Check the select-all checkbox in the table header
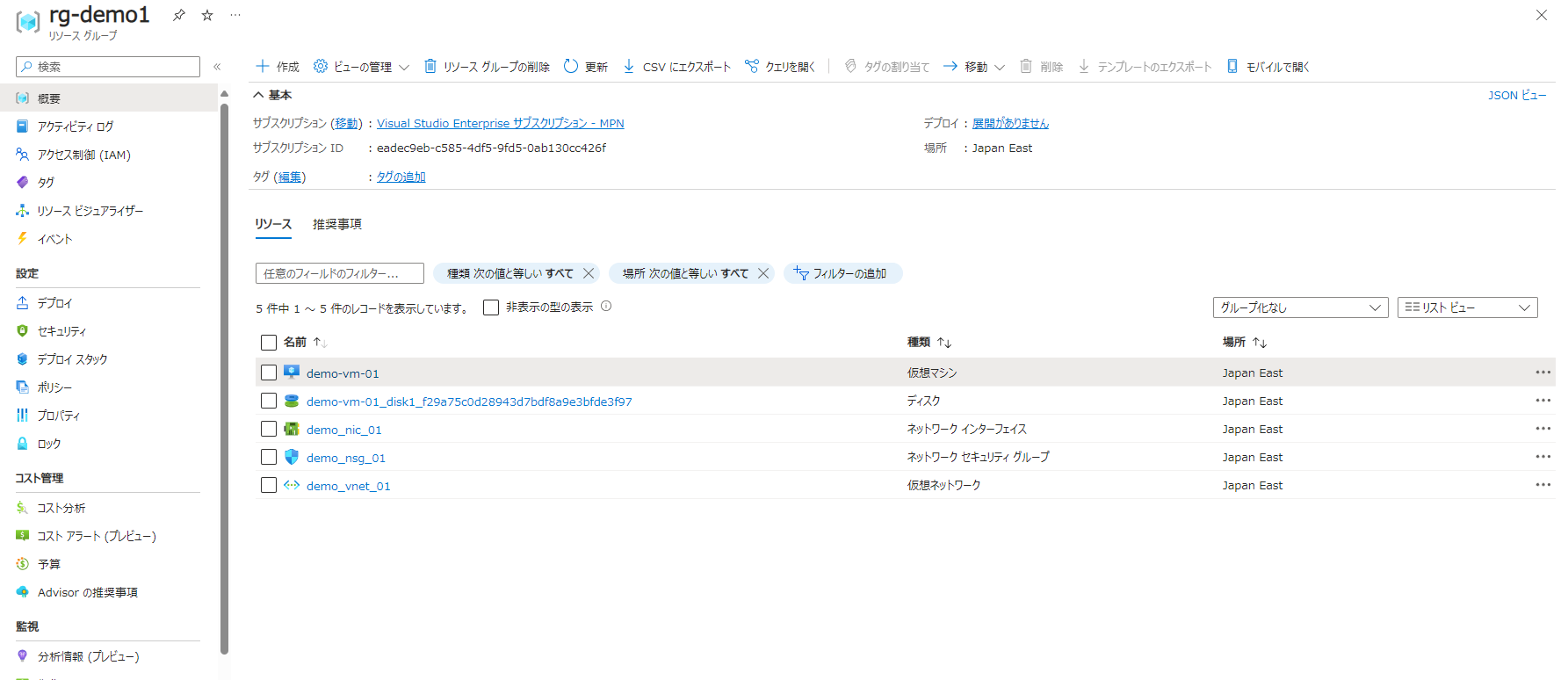 tap(269, 343)
